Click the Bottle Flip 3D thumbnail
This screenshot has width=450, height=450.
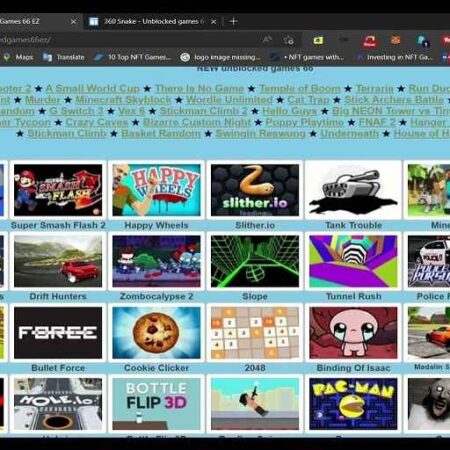pos(156,404)
